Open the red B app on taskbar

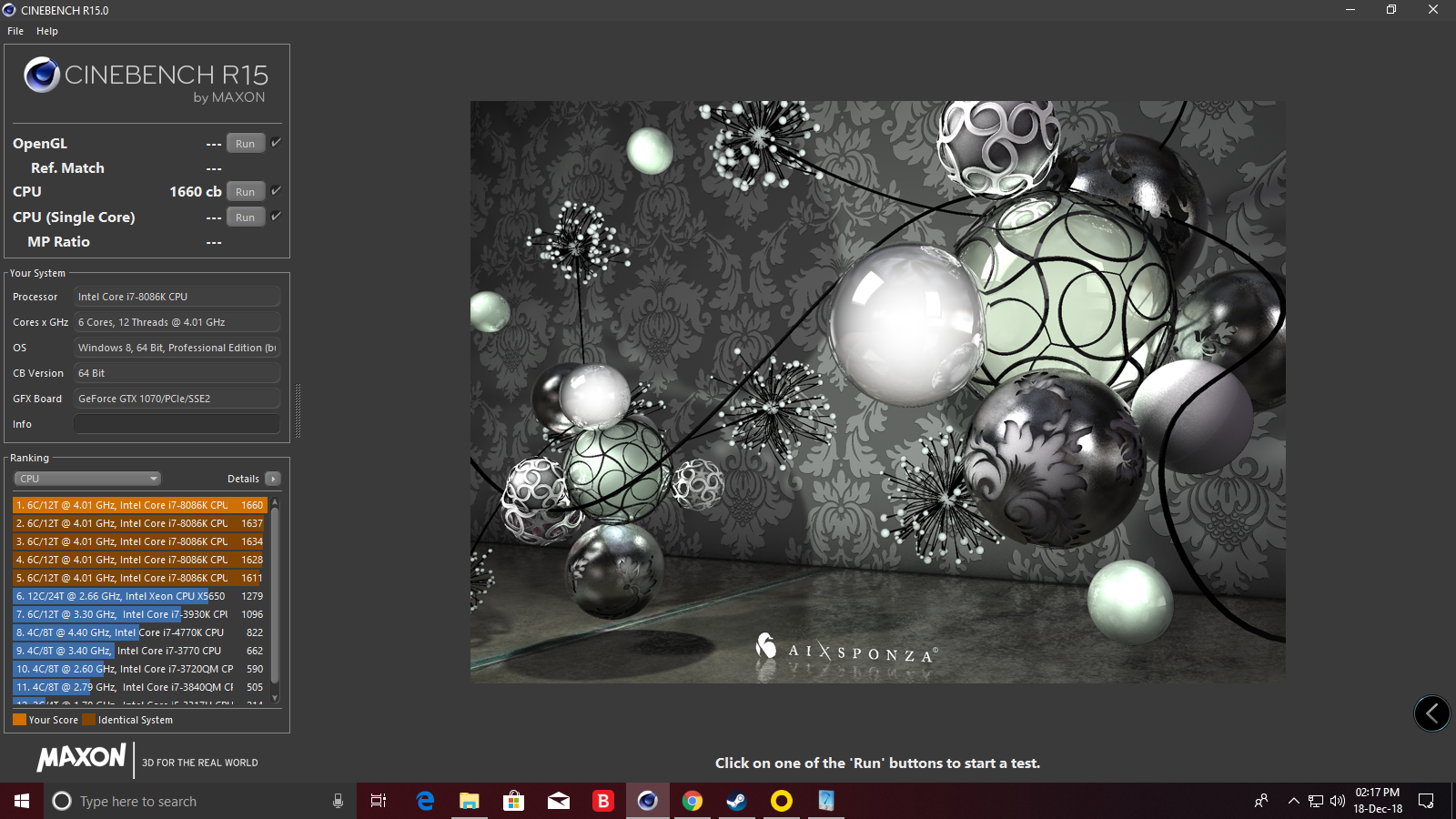[602, 801]
